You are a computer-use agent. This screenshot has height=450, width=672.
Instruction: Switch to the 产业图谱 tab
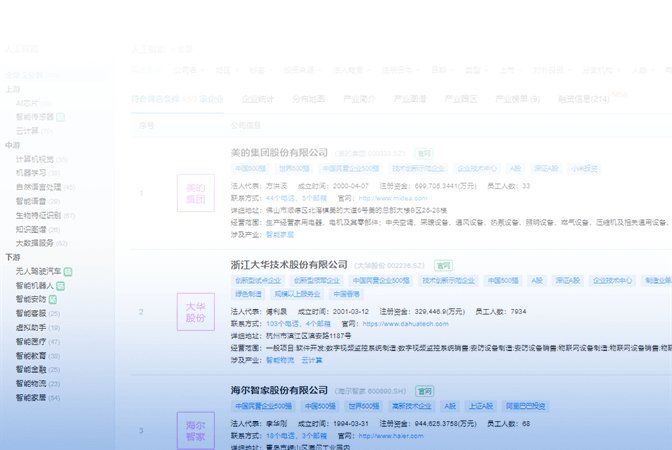click(410, 99)
